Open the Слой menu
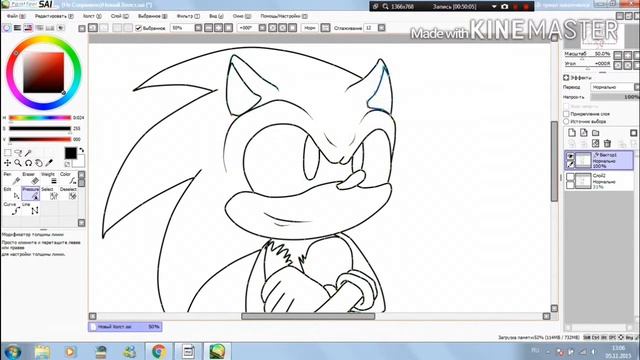 click(x=120, y=16)
